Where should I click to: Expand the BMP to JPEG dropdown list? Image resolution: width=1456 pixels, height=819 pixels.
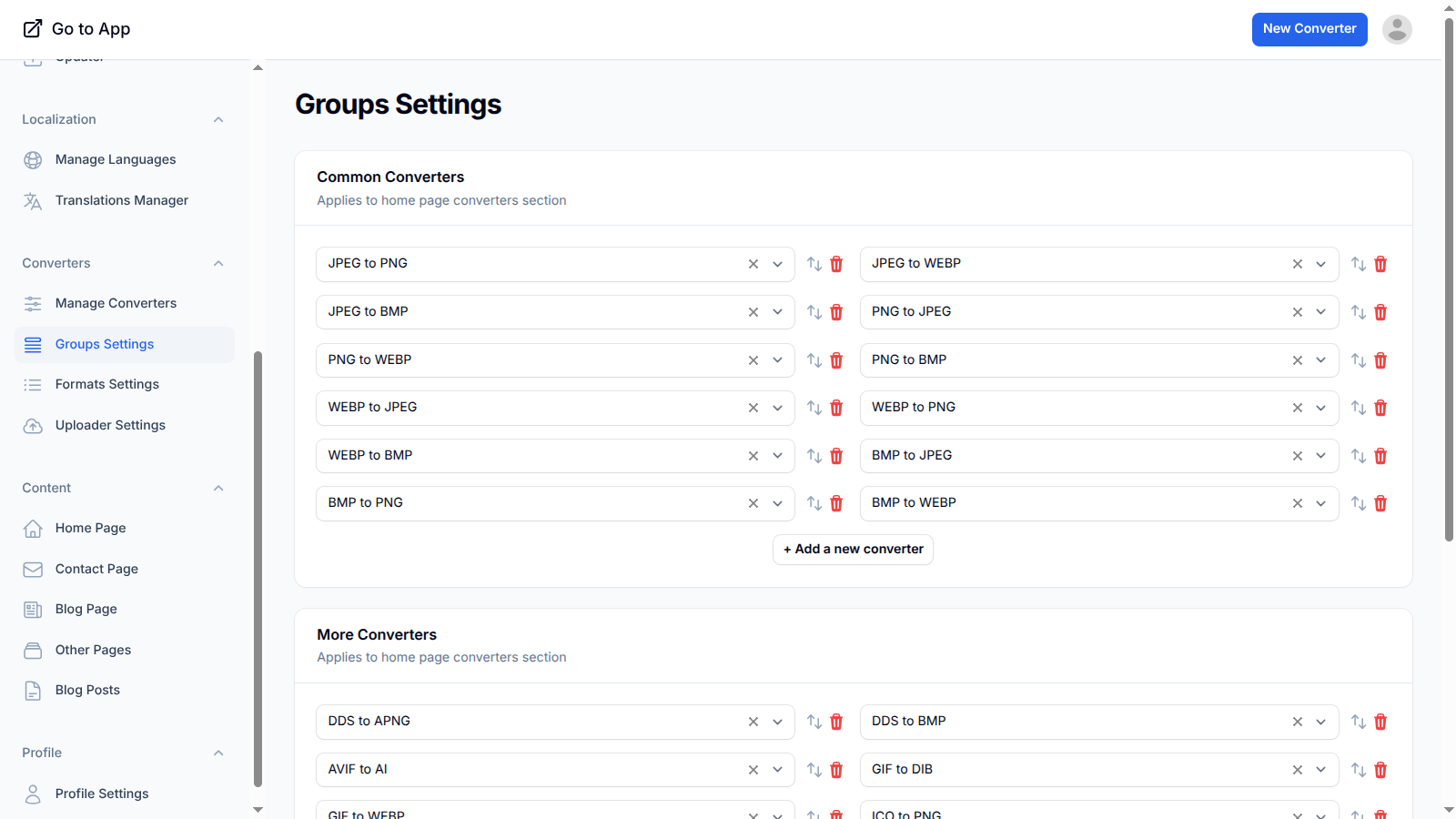tap(1321, 456)
